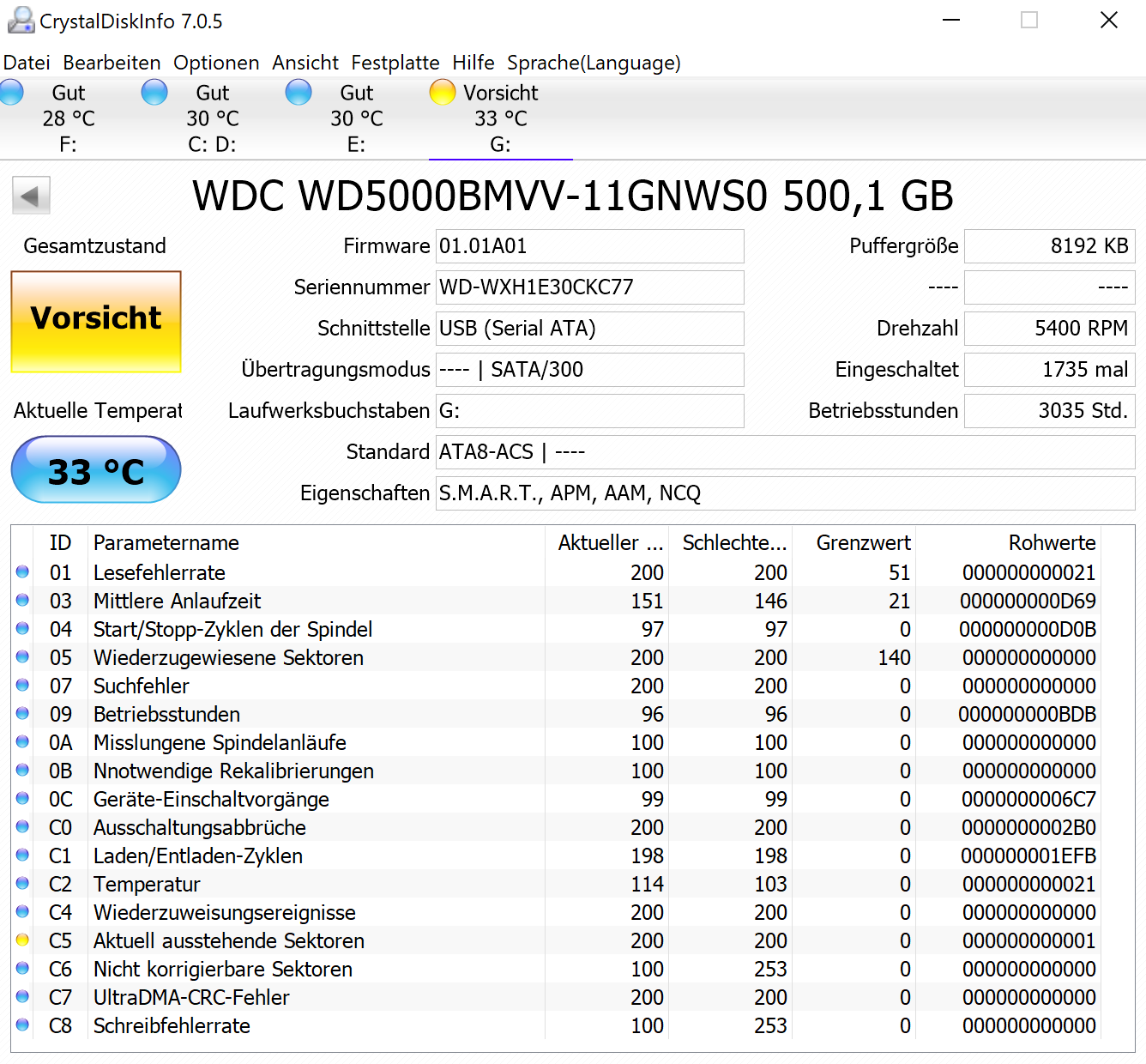
Task: Click status dot of Temperatur attribute row
Action: [22, 883]
